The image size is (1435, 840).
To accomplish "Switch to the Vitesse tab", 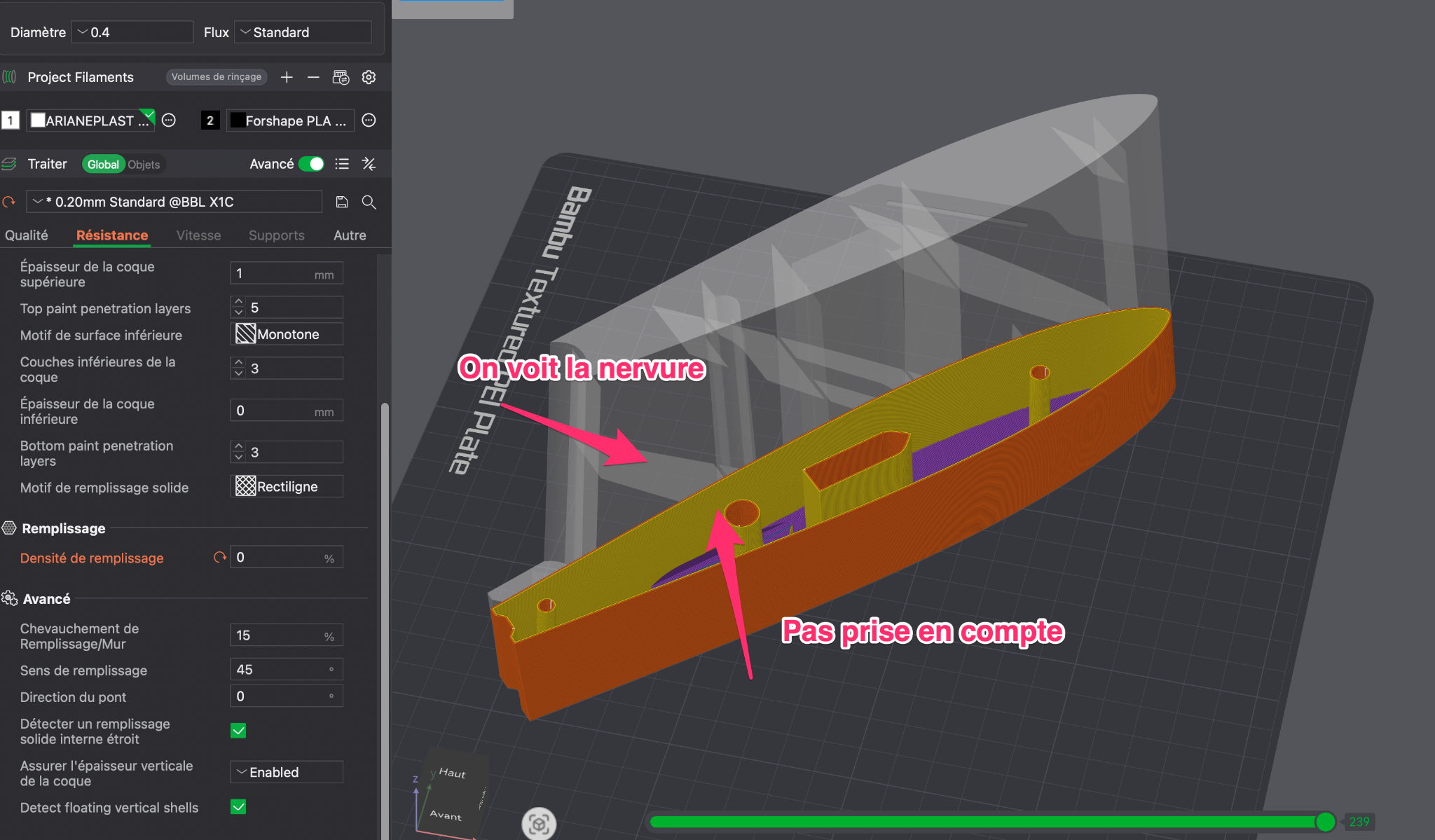I will pos(198,235).
